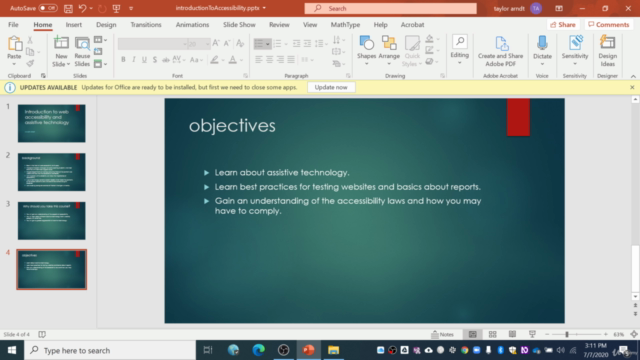640x360 pixels.
Task: Expand Quick Styles gallery
Action: coord(412,51)
